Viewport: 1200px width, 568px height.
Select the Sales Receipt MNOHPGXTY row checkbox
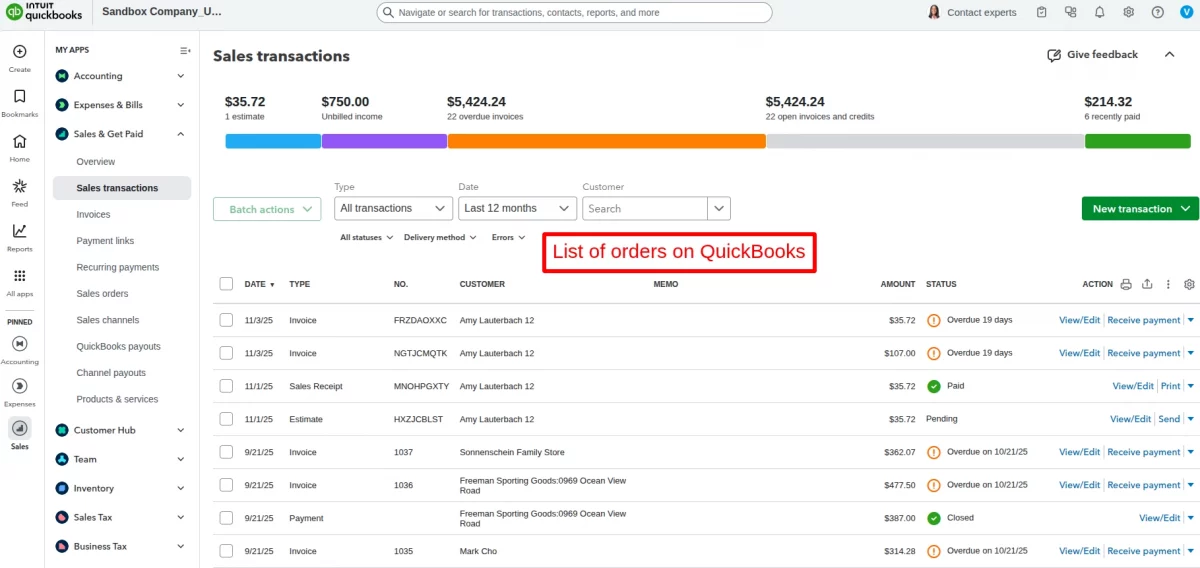[x=226, y=386]
